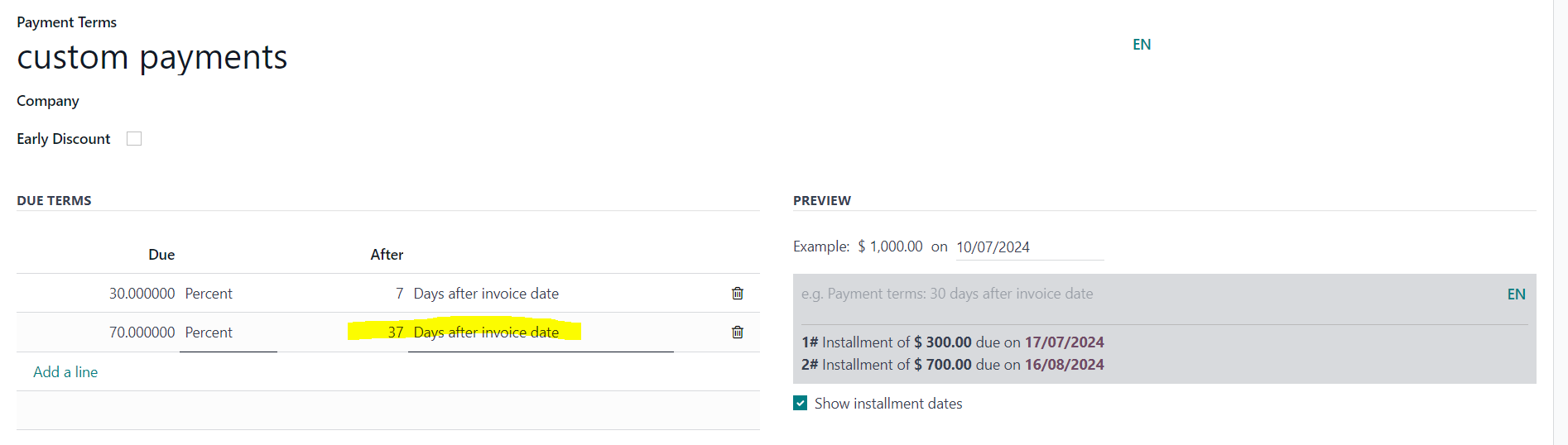Uncheck Show installment dates
This screenshot has height=445, width=1568.
tap(800, 404)
